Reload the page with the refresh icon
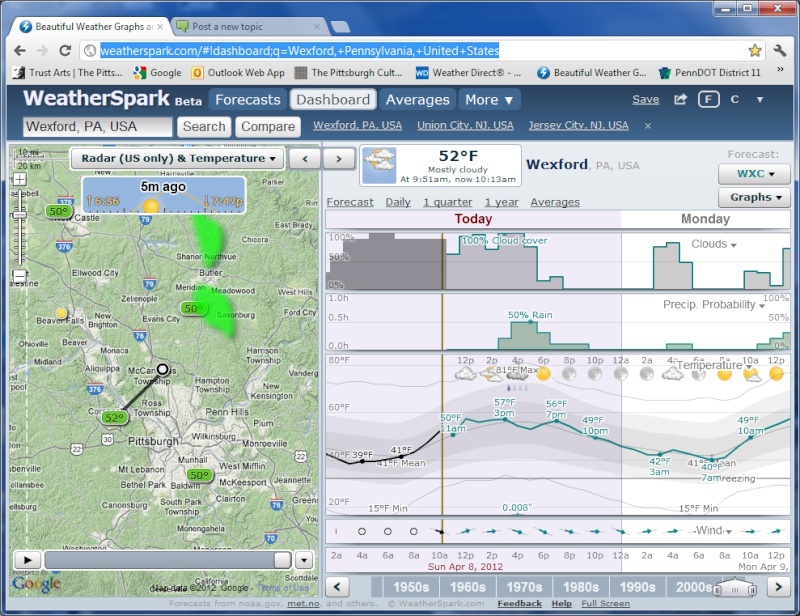Viewport: 800px width, 616px height. tap(65, 50)
